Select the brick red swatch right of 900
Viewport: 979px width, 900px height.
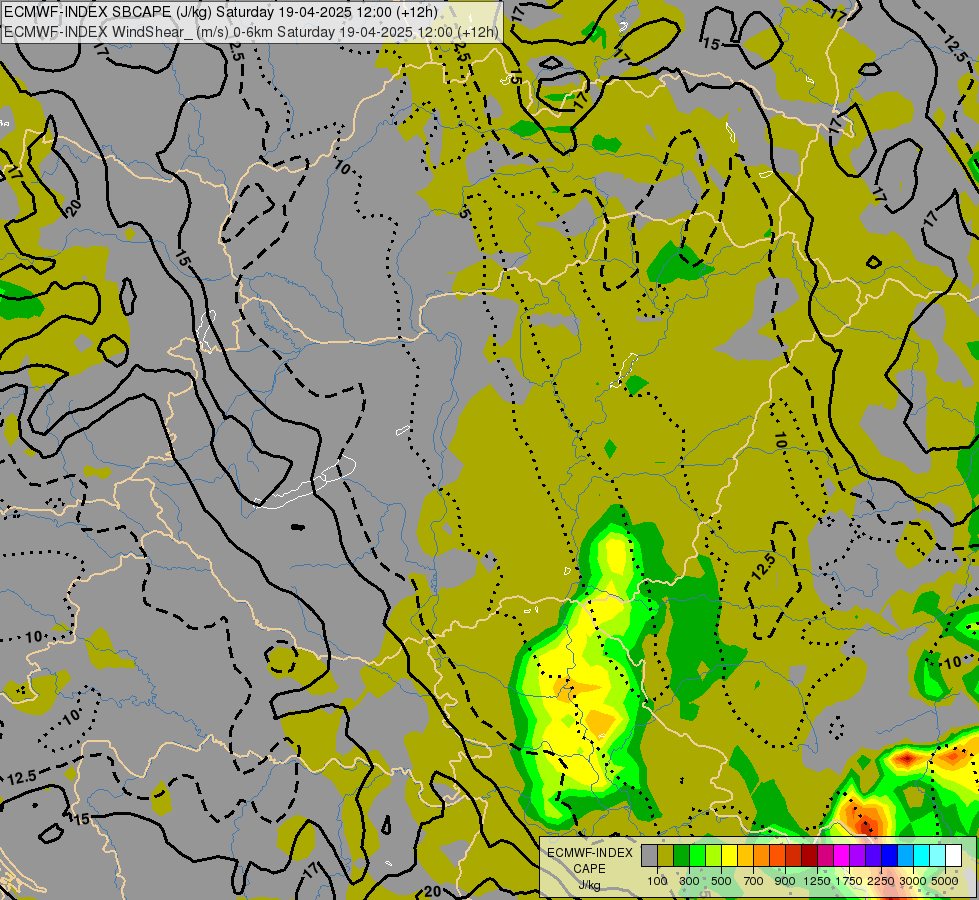click(794, 856)
